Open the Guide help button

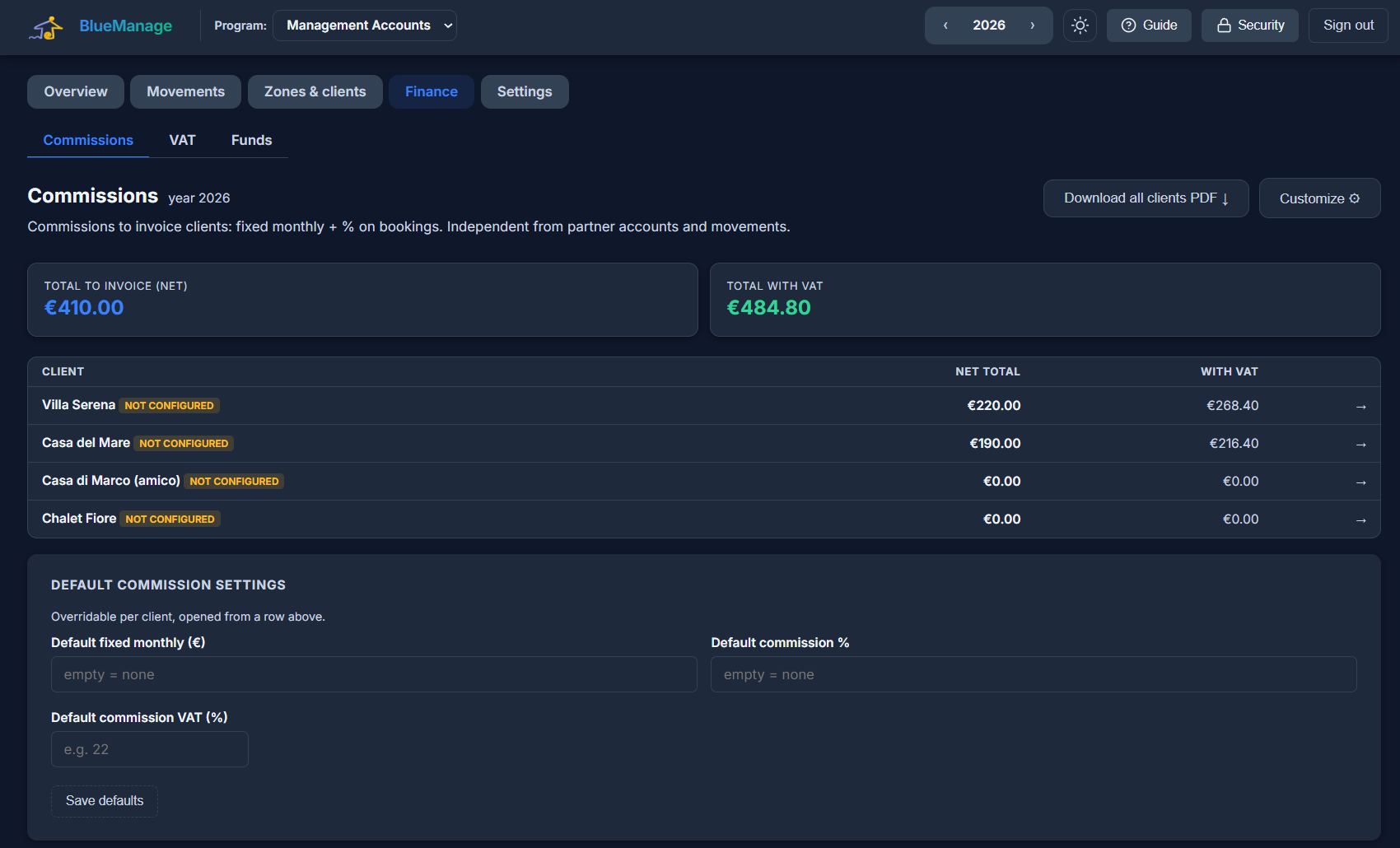click(1149, 26)
